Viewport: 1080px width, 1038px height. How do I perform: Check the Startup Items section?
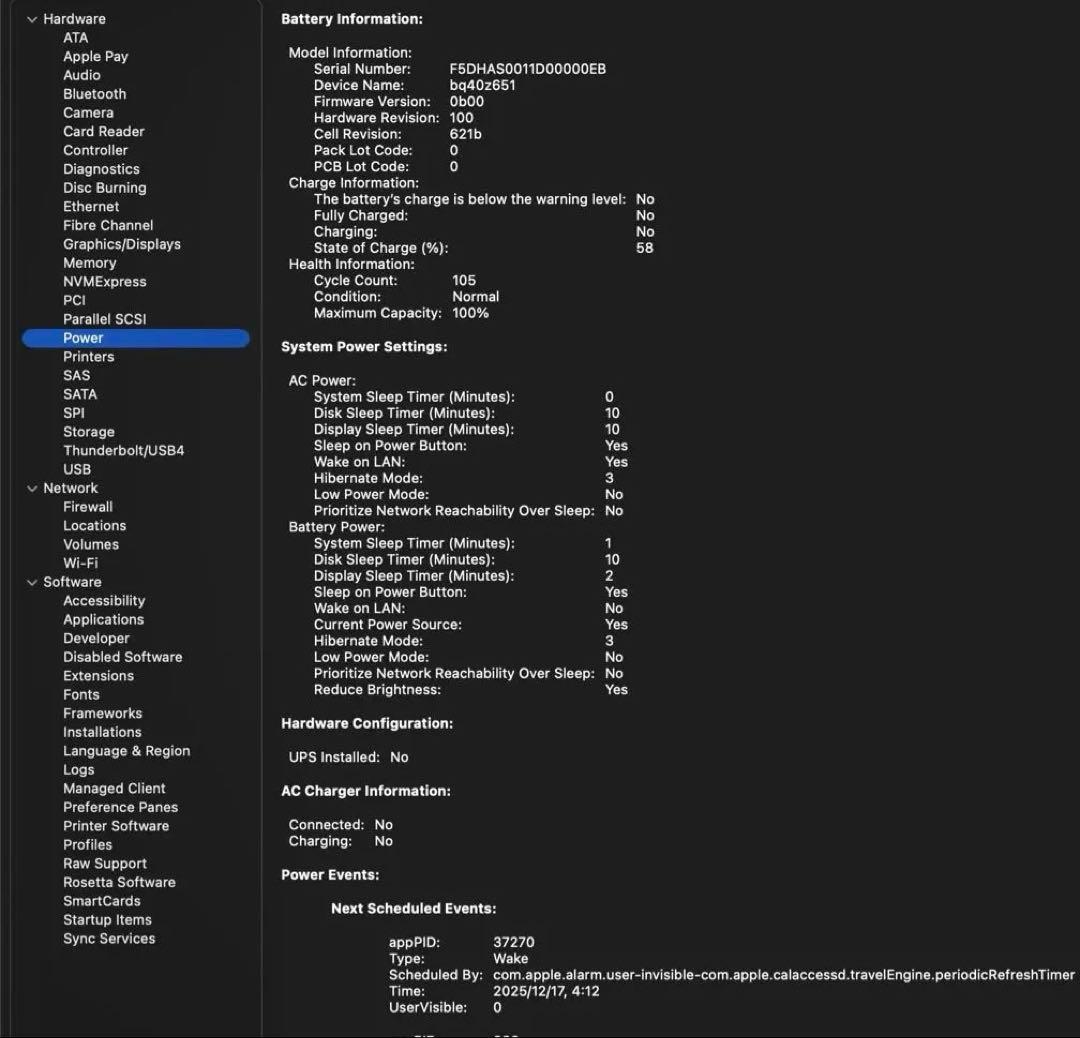[107, 919]
